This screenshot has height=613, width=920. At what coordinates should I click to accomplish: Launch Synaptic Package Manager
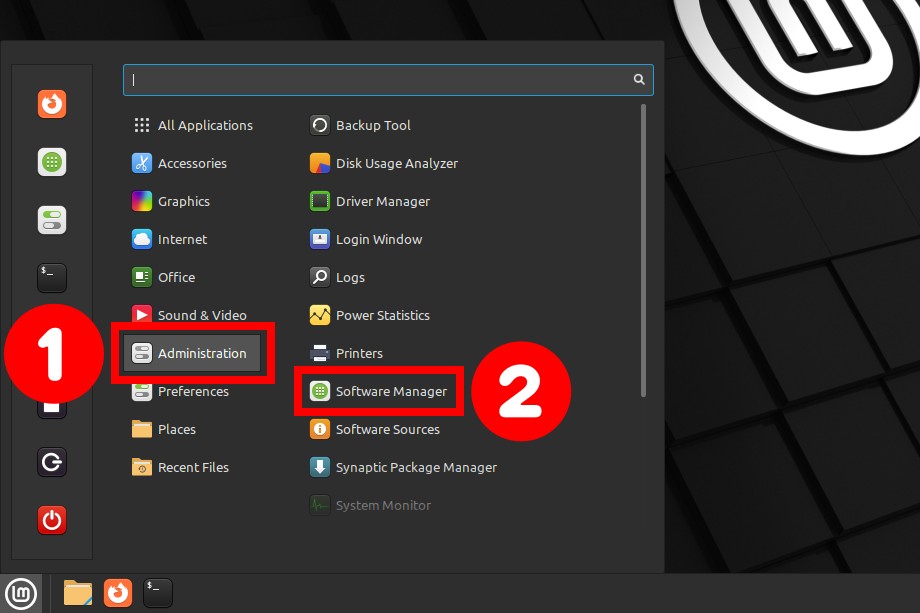(403, 468)
